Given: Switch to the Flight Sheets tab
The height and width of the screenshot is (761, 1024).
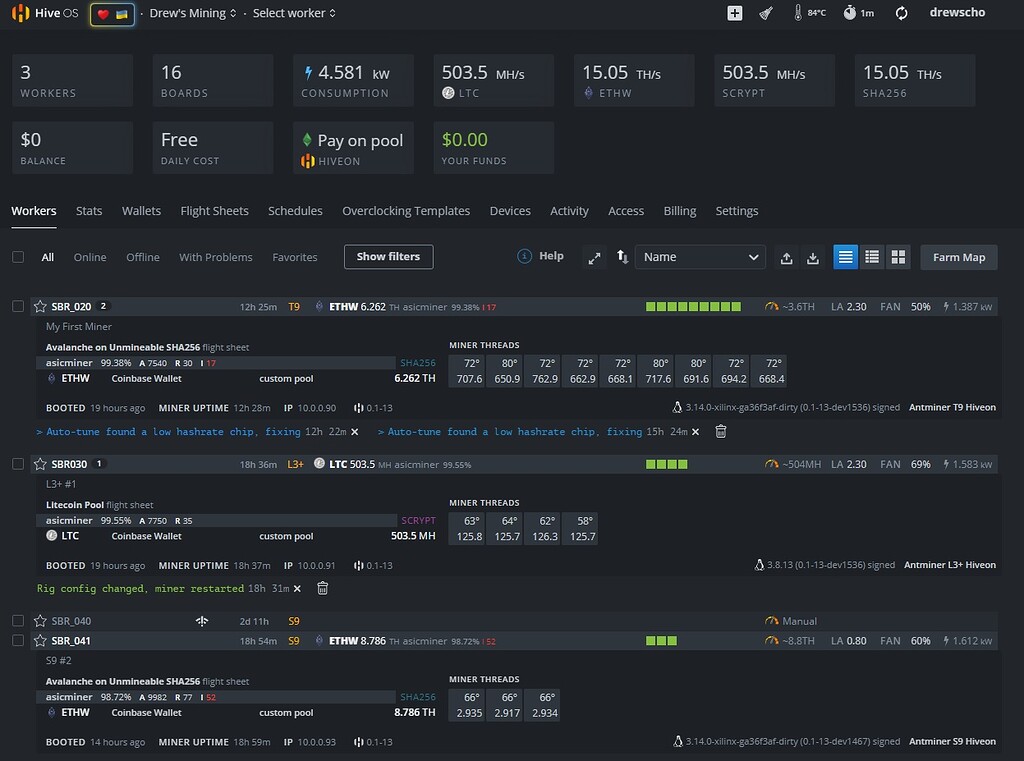Looking at the screenshot, I should click(x=215, y=211).
